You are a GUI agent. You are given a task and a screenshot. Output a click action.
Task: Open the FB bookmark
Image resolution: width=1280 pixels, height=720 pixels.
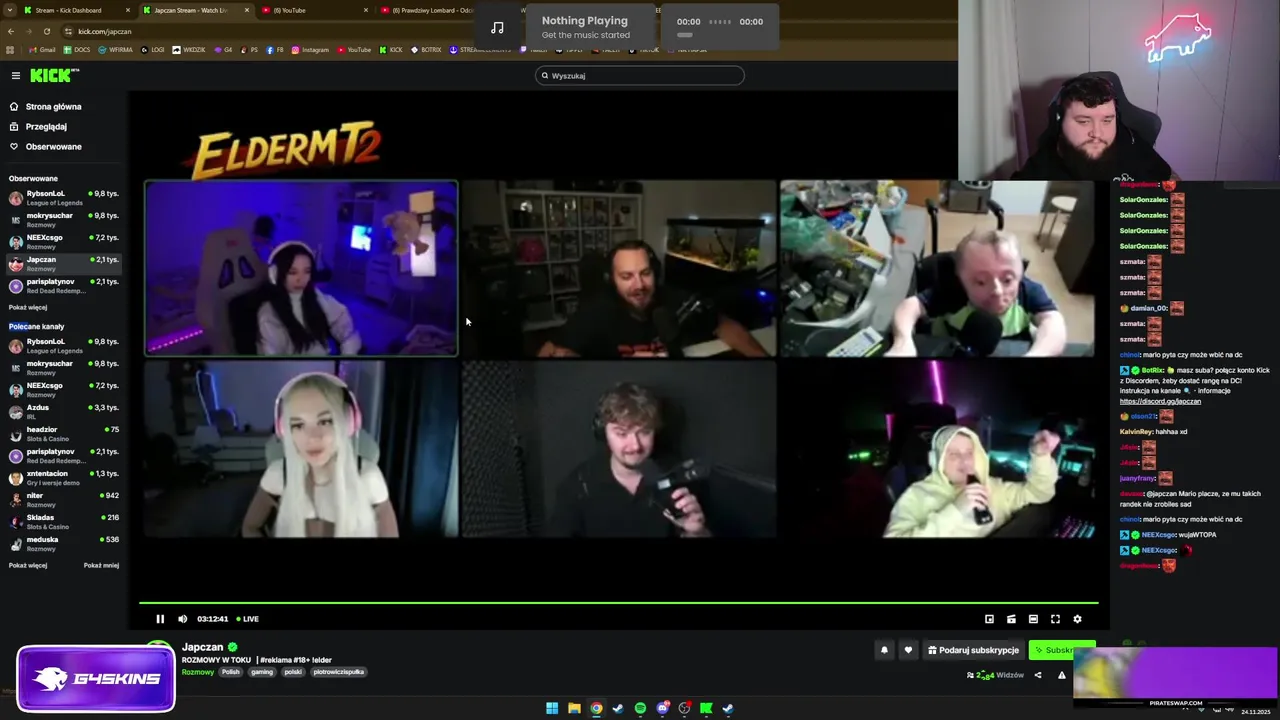coord(275,50)
